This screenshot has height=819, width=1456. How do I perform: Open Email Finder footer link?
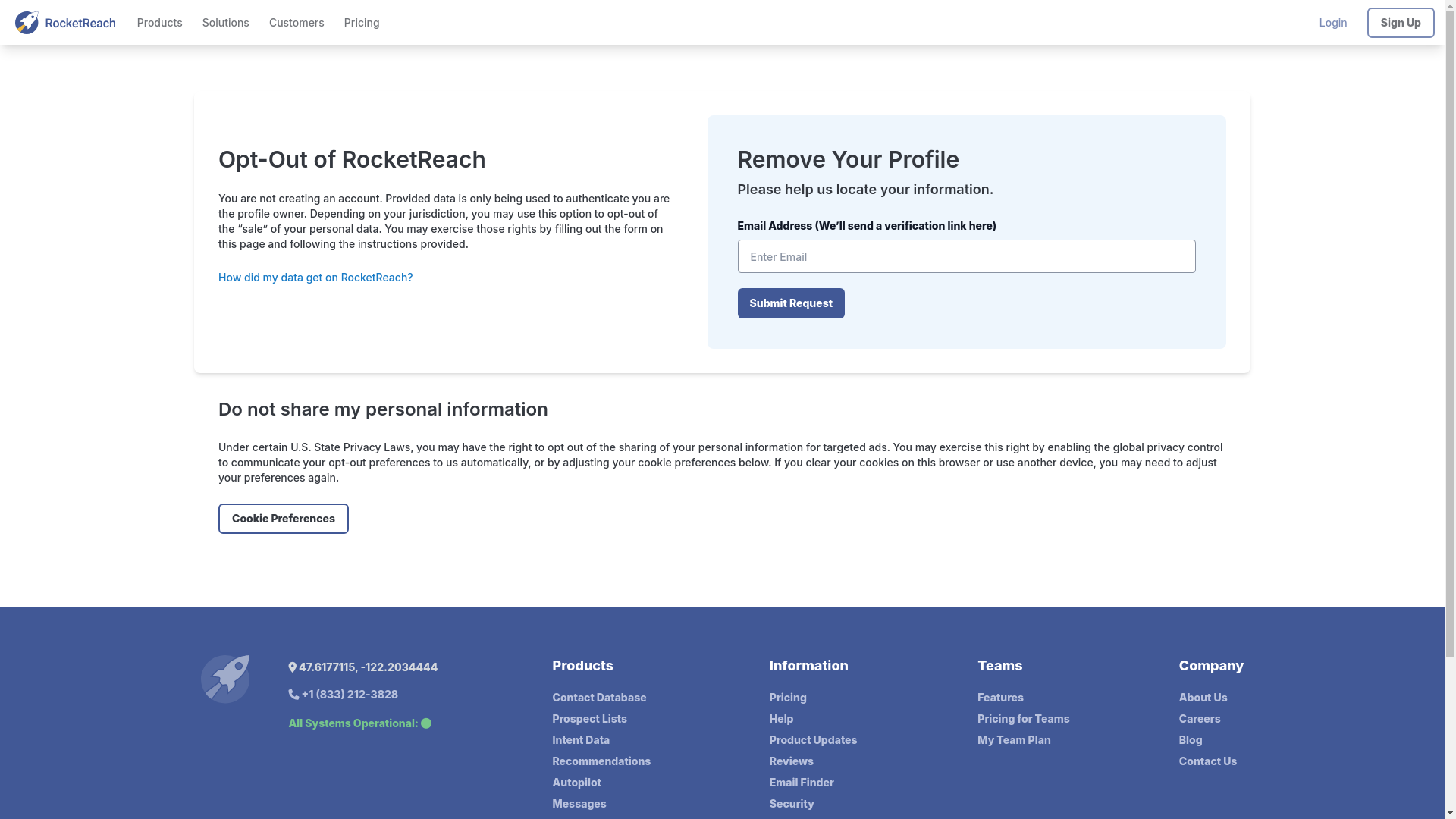802,783
